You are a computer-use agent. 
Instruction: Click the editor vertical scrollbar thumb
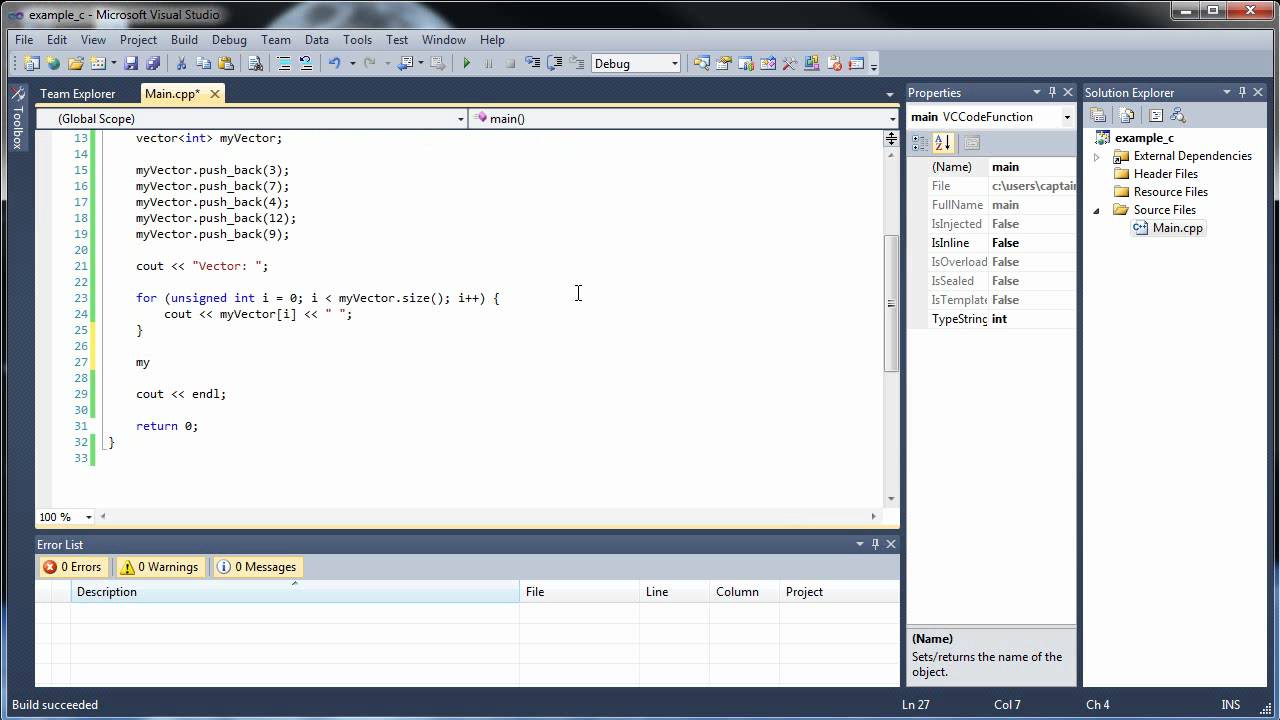pyautogui.click(x=890, y=303)
